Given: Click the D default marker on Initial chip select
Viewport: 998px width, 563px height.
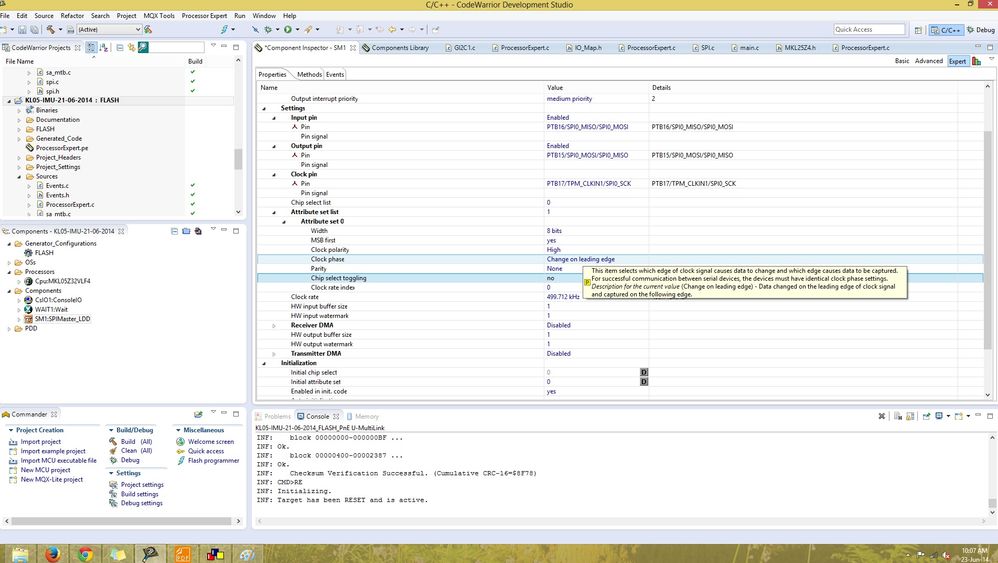Looking at the screenshot, I should coord(643,372).
